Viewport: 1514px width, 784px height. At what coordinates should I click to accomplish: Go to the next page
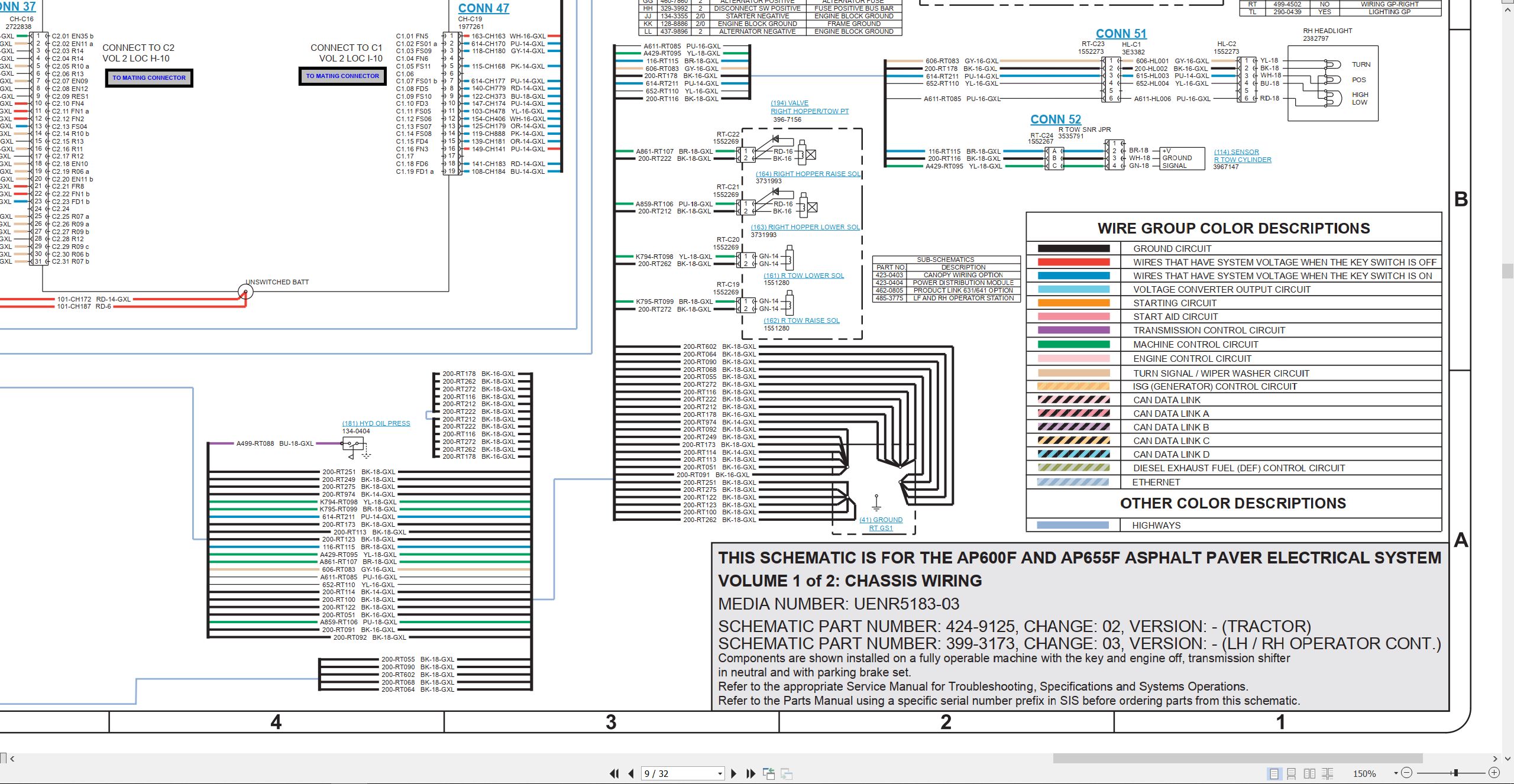734,773
